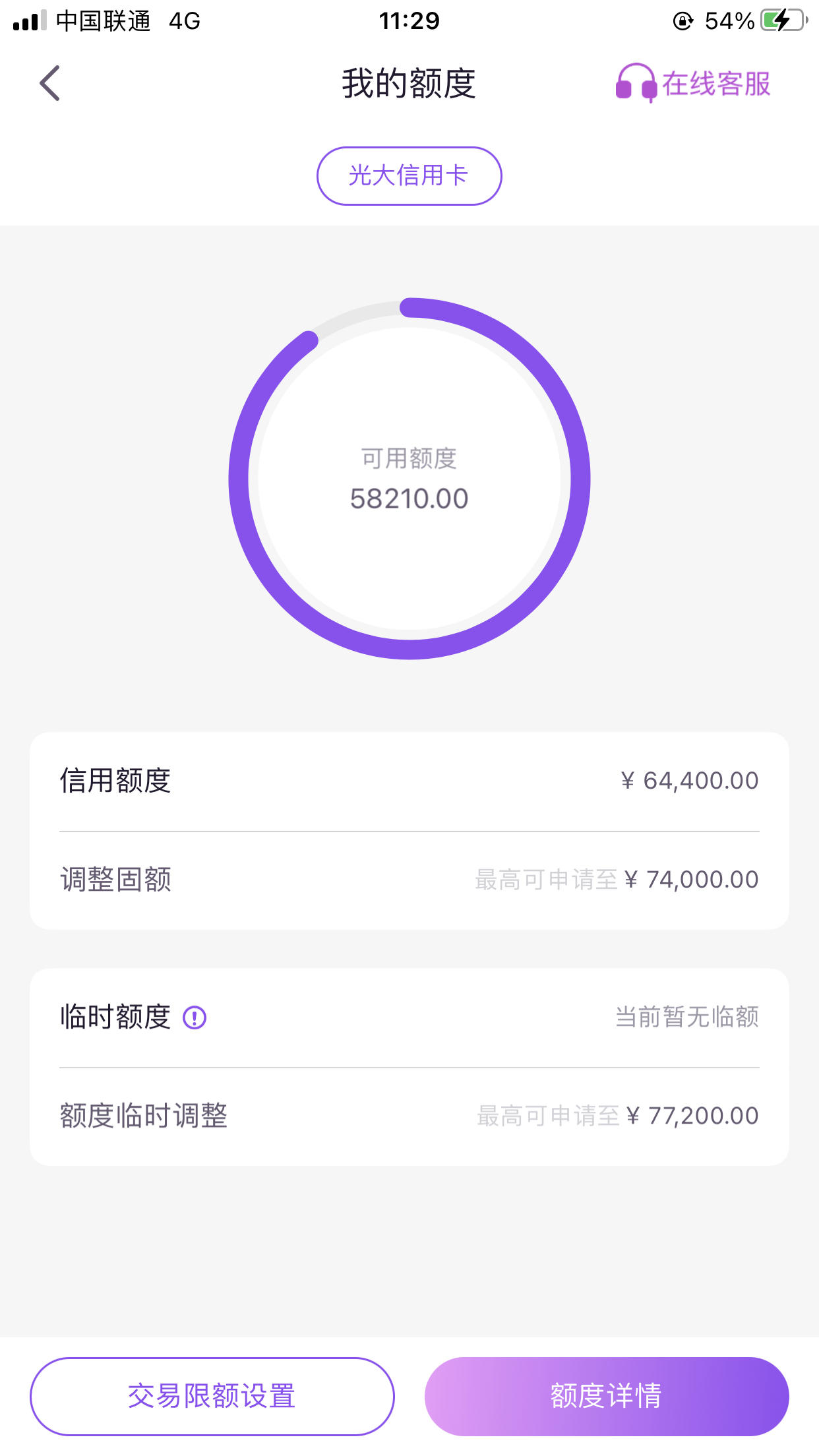Tap 最高可申请至 ¥ 77,200.00 text
Screen dimensions: 819x1456
click(x=618, y=1116)
